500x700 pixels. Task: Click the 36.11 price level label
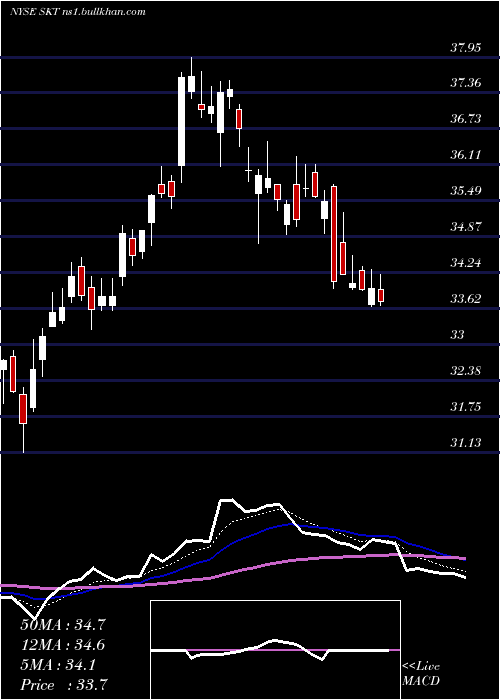(465, 155)
